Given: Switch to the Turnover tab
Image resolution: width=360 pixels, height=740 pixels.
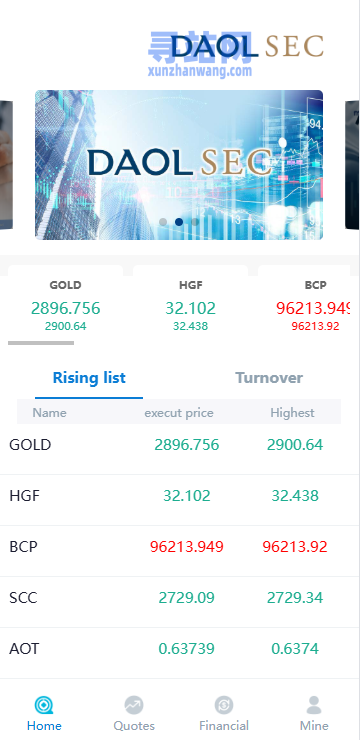Looking at the screenshot, I should pos(269,378).
